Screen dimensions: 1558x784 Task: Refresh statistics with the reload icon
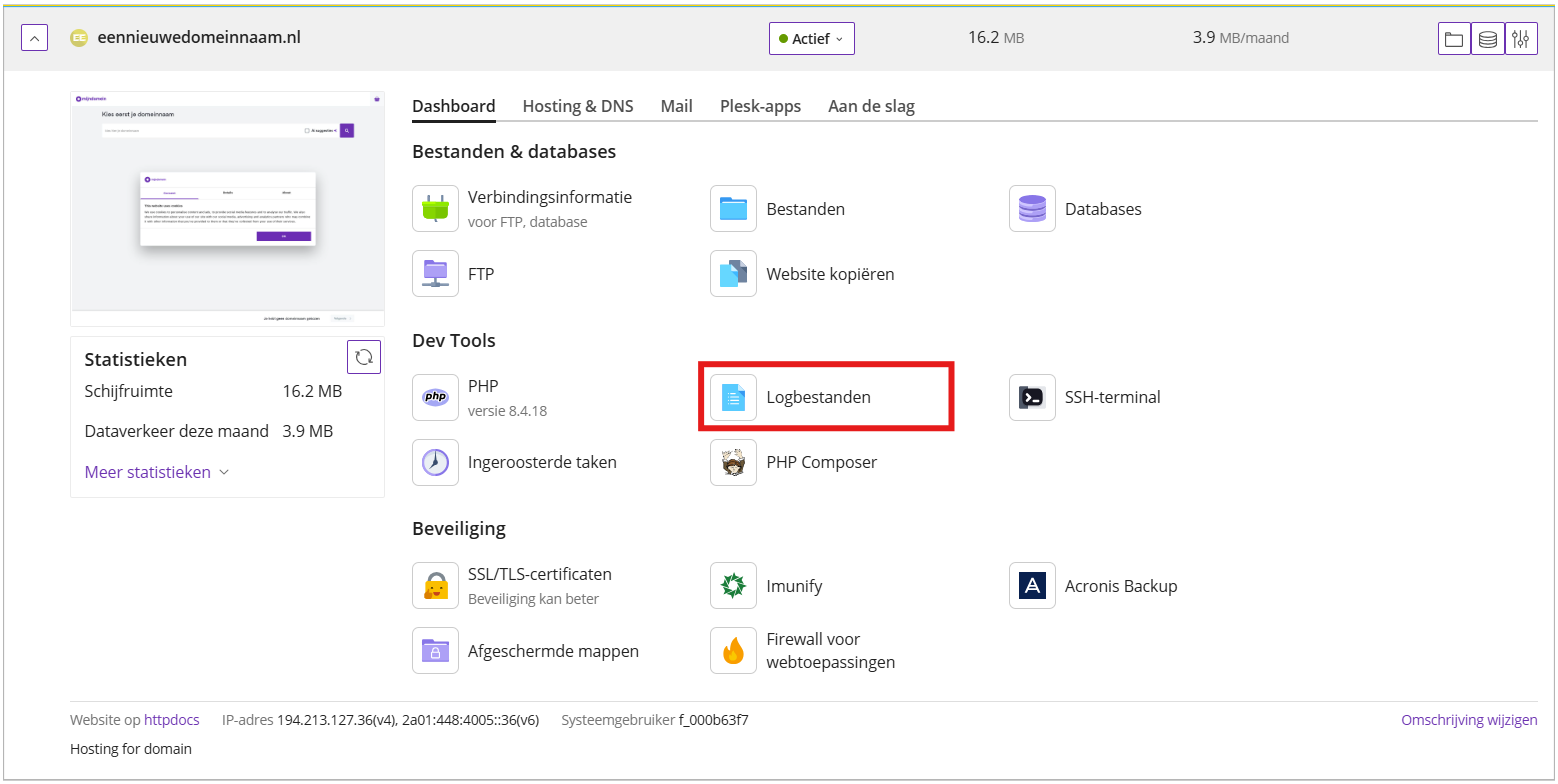coord(364,357)
